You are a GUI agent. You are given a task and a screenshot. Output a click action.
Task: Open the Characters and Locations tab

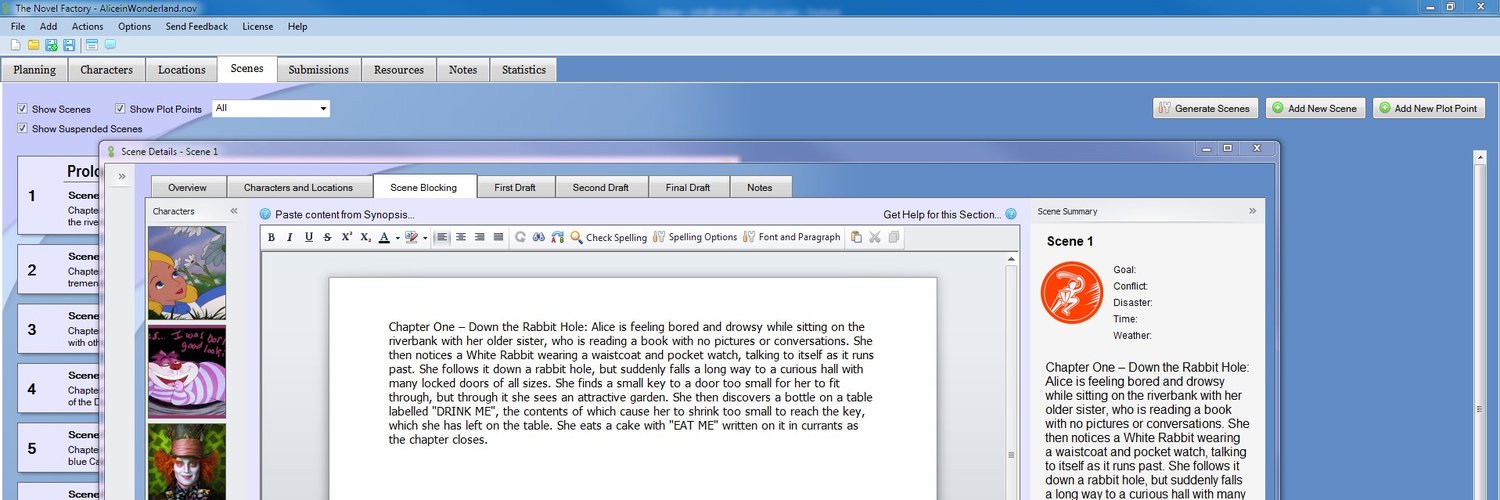tap(298, 187)
